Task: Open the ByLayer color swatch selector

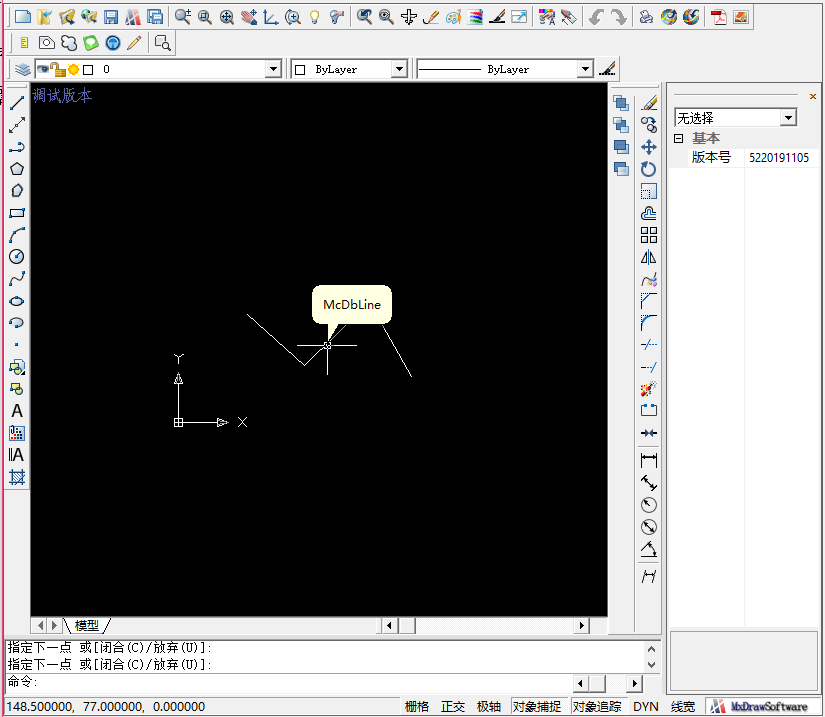Action: (x=399, y=70)
